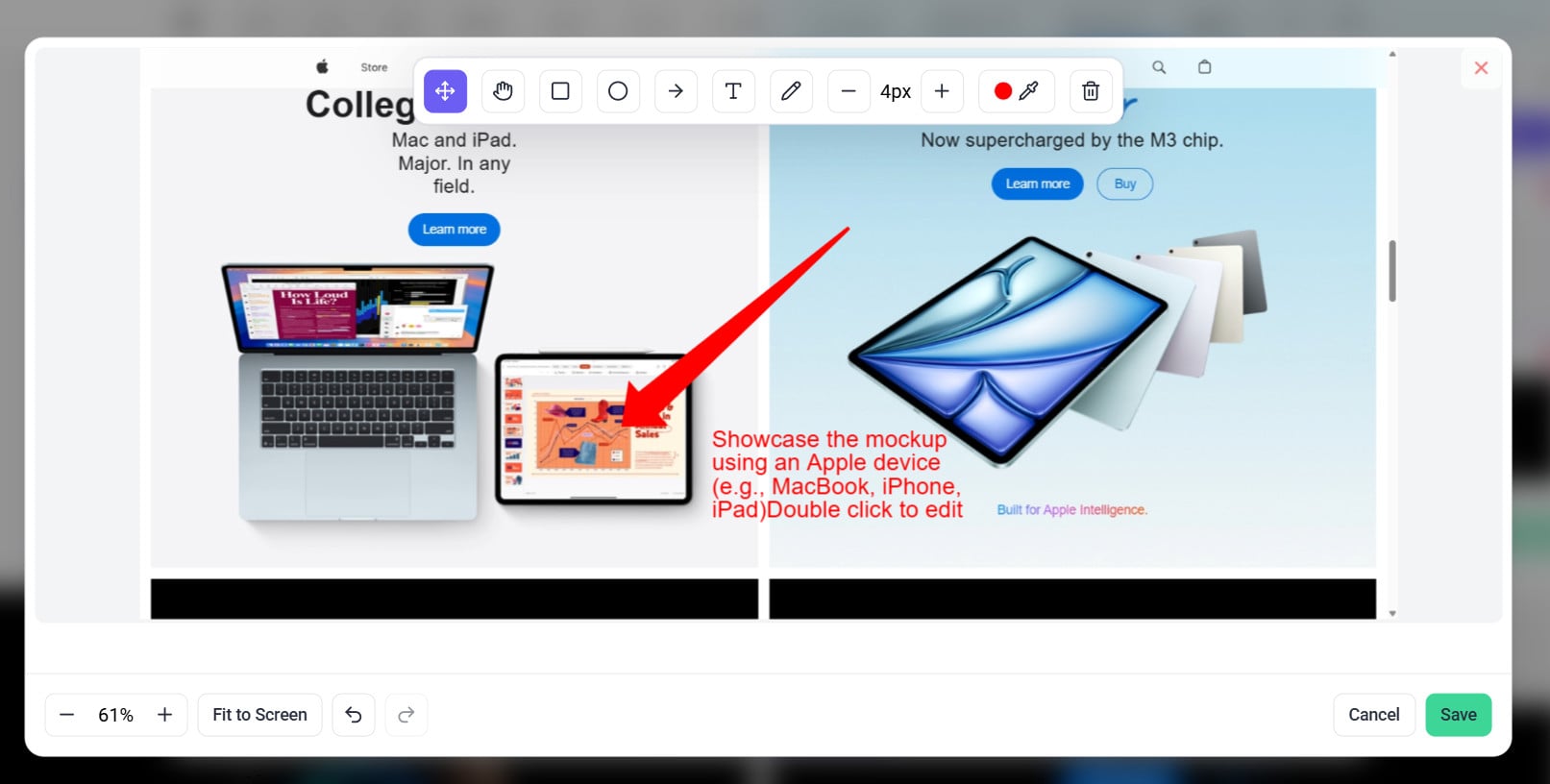
Task: Open the red color picker swatch
Action: (x=1003, y=91)
